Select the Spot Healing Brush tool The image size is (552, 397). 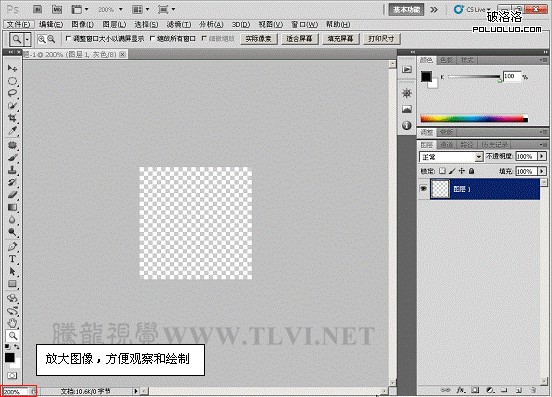(x=12, y=145)
